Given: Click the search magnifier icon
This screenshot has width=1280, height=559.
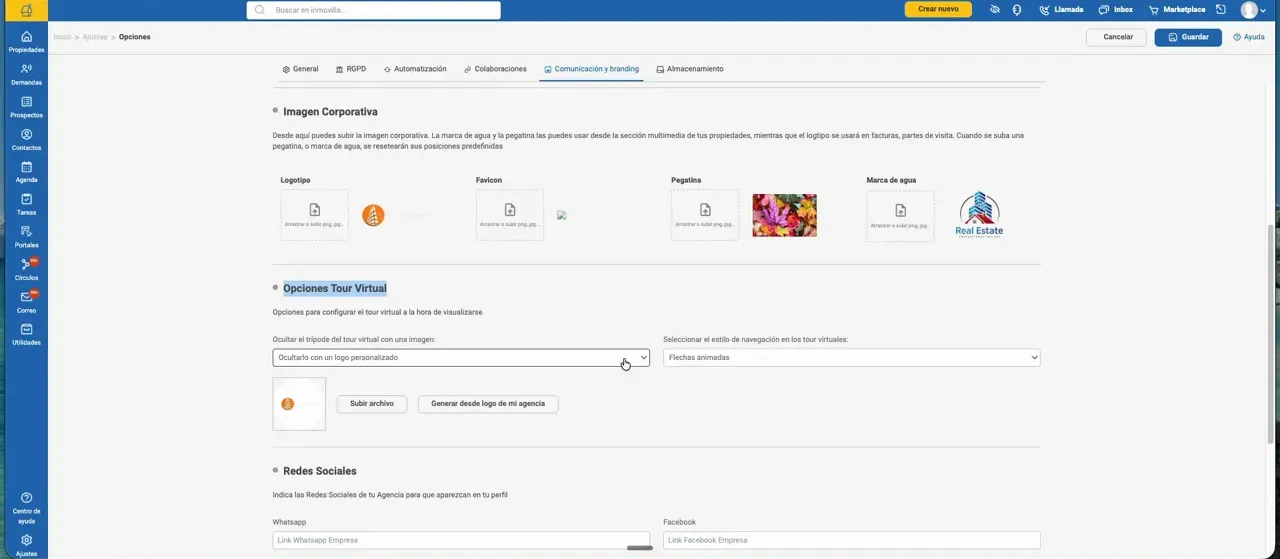Looking at the screenshot, I should point(260,10).
